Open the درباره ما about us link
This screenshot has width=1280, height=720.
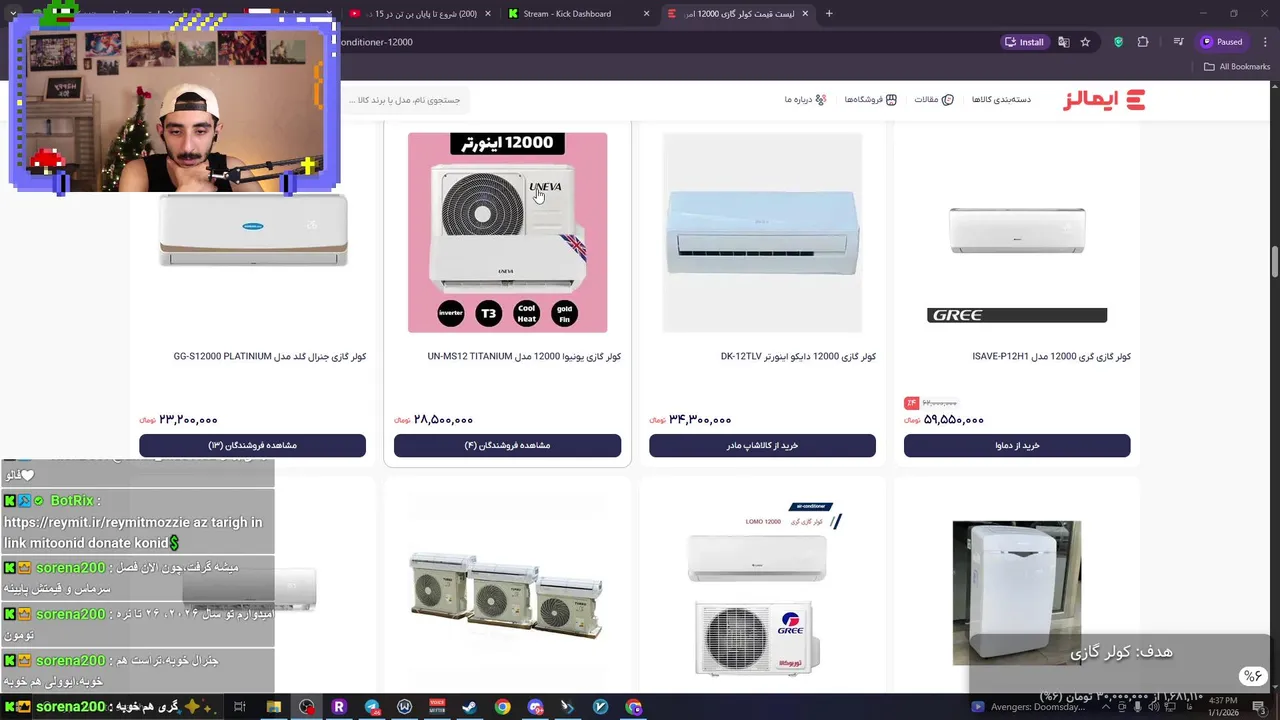805,100
